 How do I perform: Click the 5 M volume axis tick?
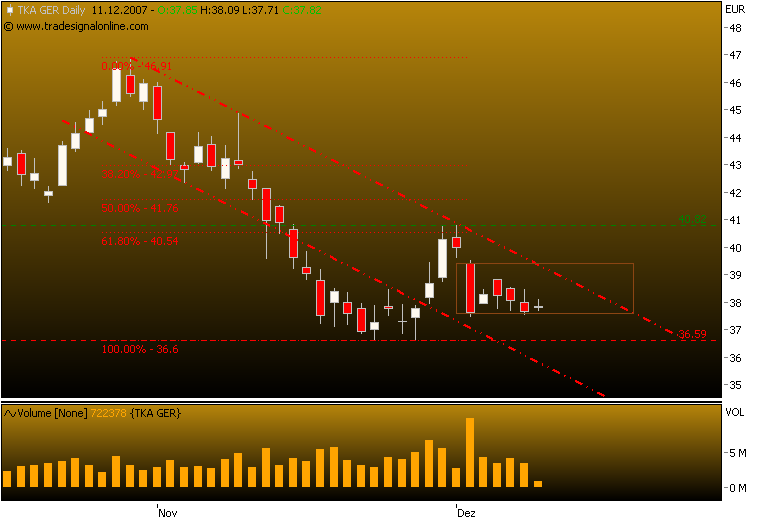738,453
